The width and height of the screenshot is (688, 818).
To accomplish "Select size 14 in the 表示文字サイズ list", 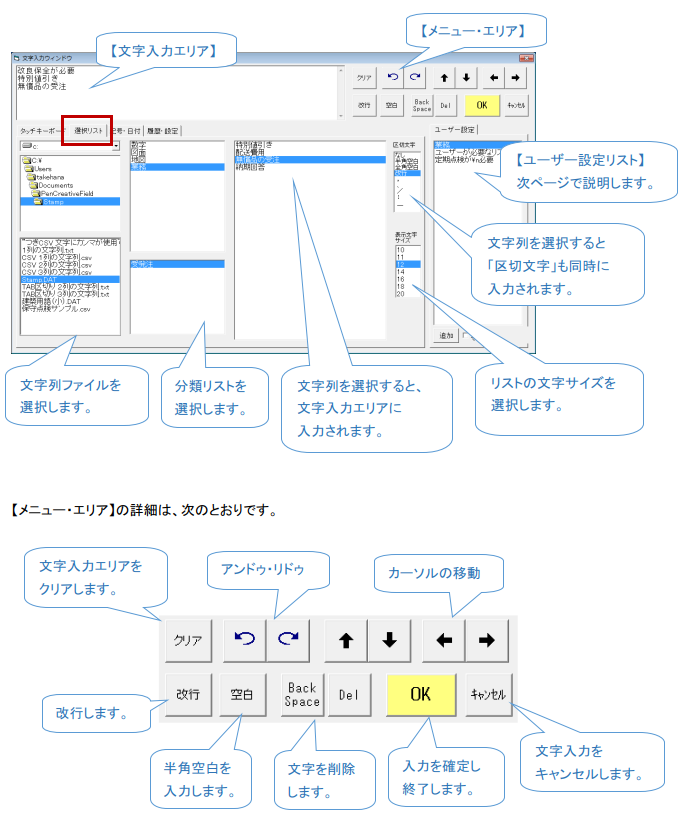I will [x=401, y=271].
